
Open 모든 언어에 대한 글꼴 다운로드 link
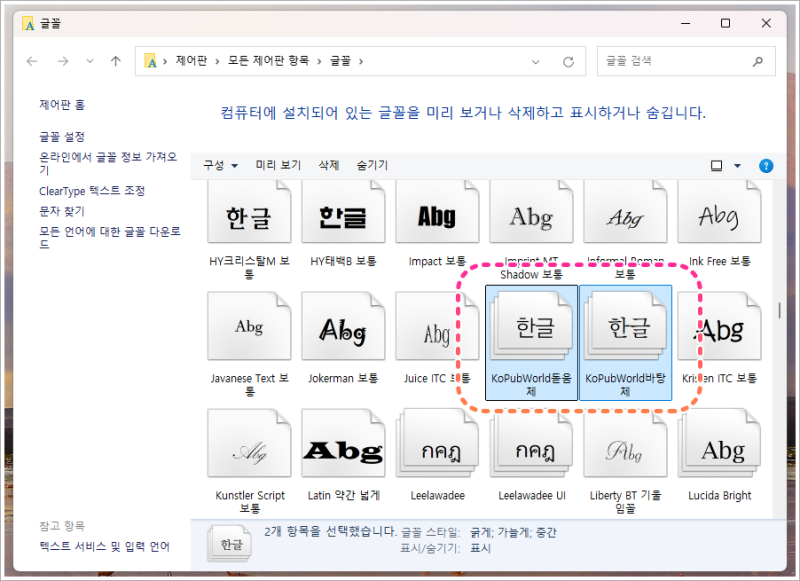pyautogui.click(x=110, y=238)
